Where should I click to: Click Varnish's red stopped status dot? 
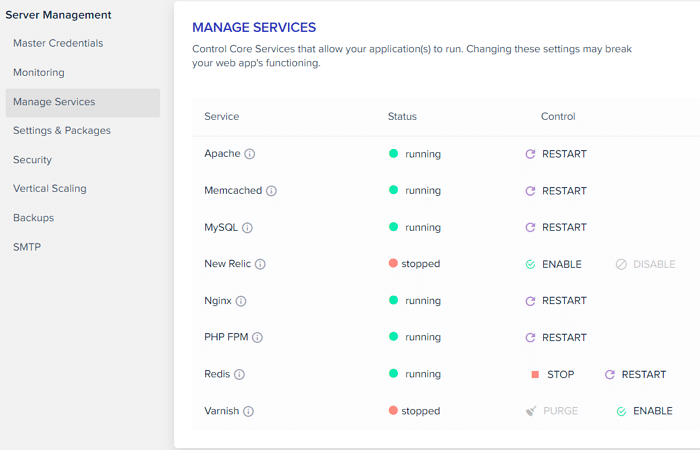(393, 410)
